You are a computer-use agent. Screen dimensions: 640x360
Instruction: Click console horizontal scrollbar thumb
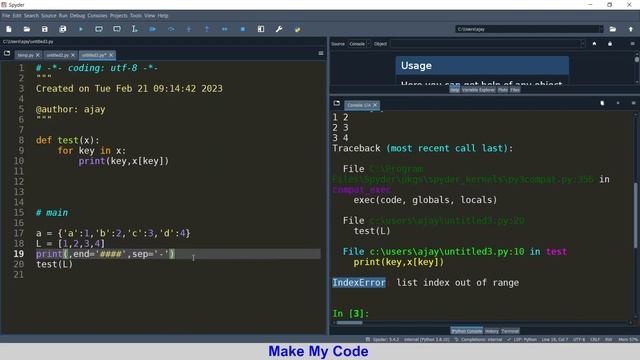pos(349,322)
